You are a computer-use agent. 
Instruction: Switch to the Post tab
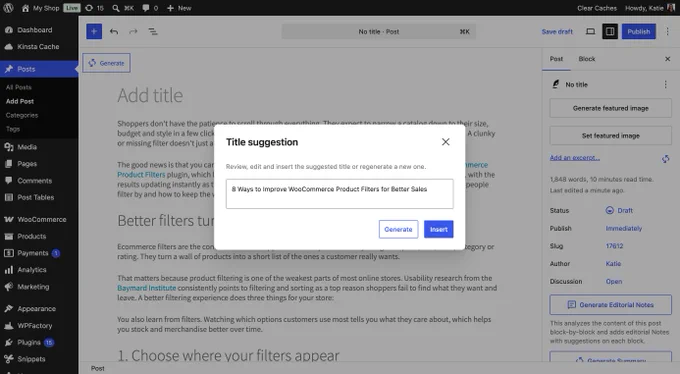(556, 59)
